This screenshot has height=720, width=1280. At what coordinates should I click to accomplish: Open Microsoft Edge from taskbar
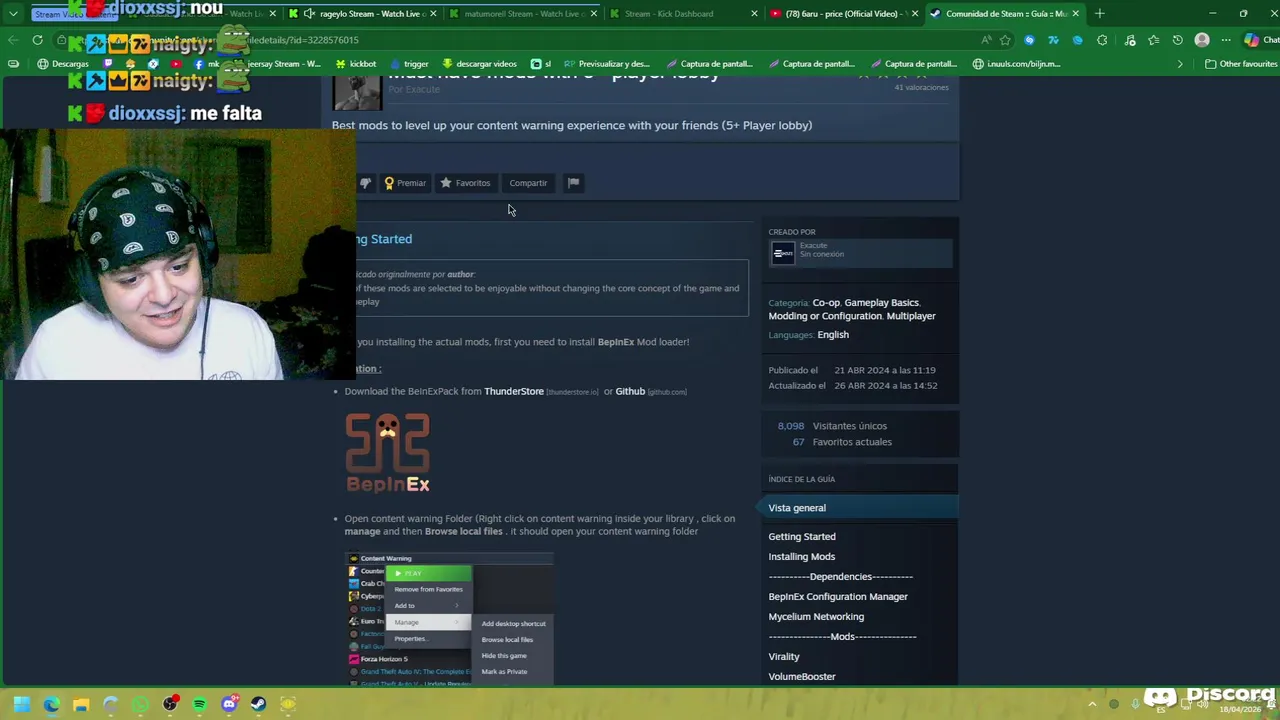pos(52,704)
